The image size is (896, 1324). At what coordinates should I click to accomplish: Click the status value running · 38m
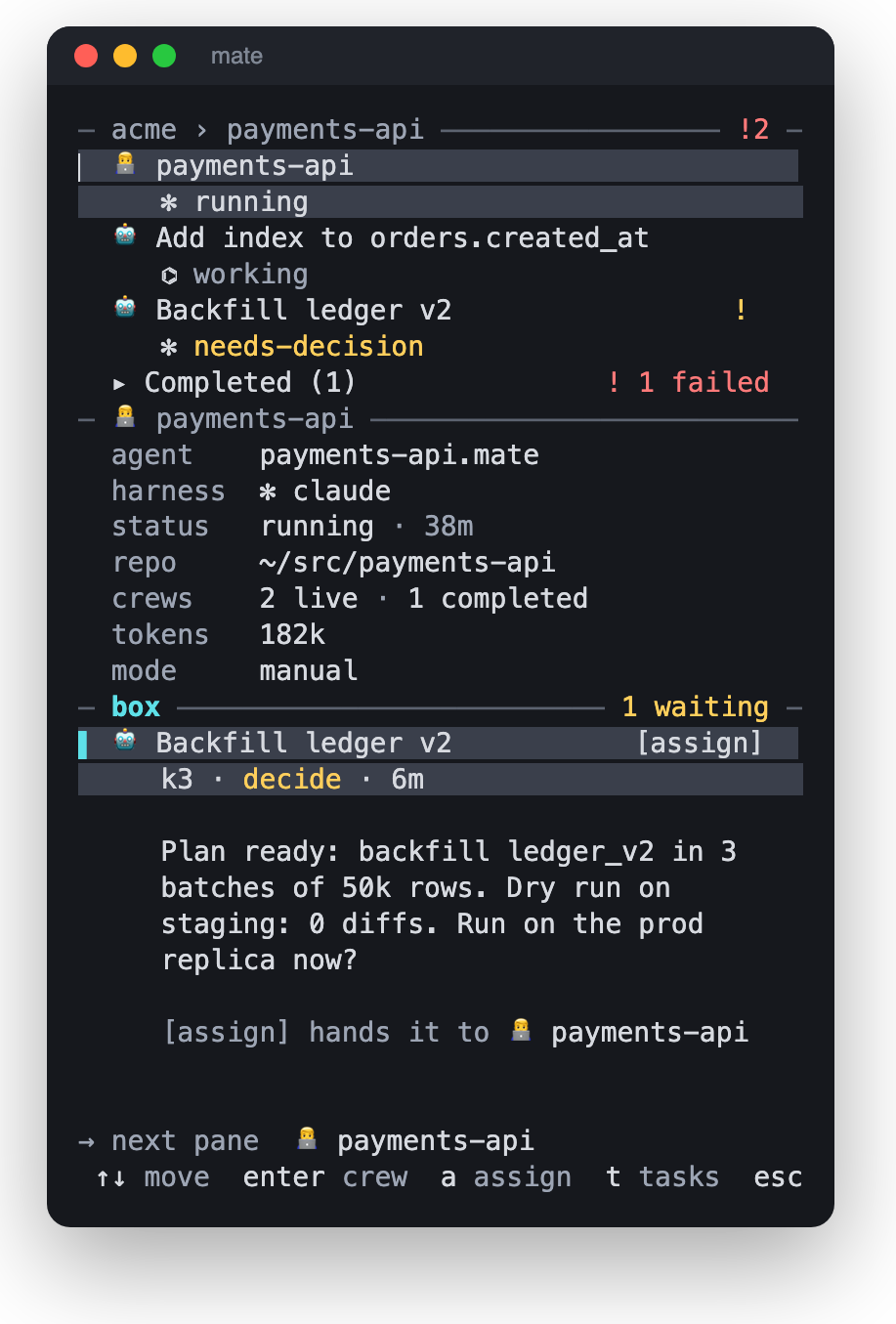click(x=366, y=527)
